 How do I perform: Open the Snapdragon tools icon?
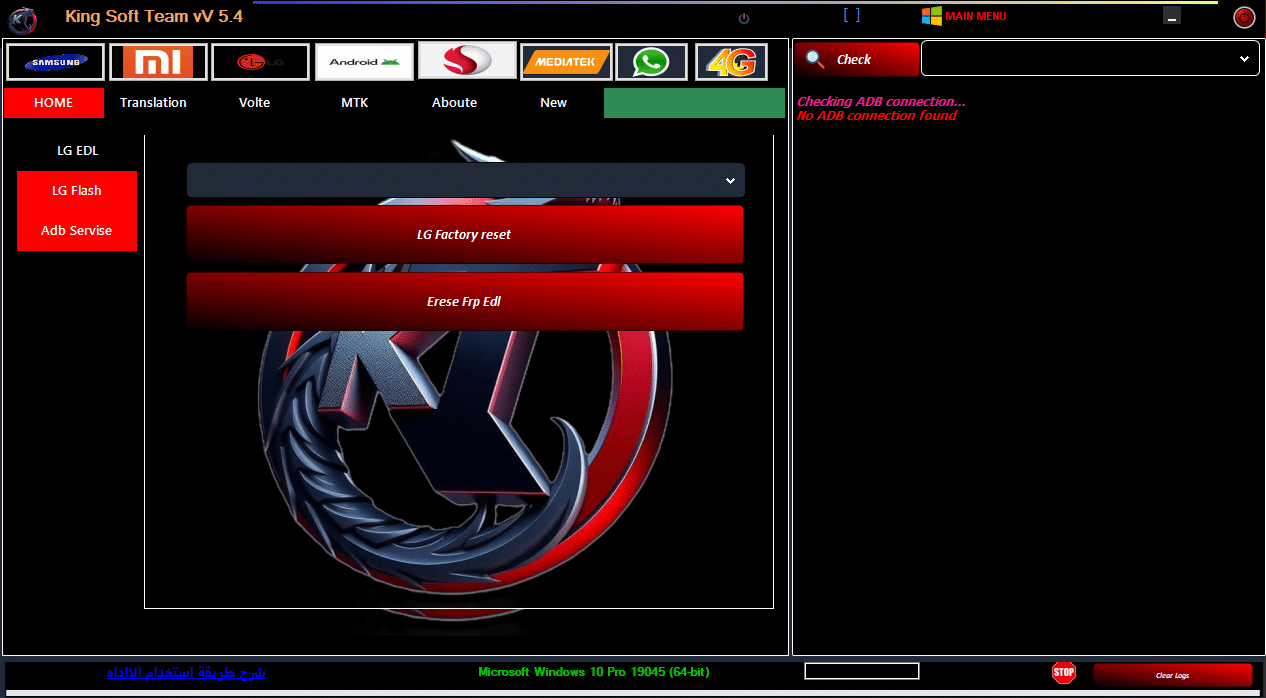(466, 61)
